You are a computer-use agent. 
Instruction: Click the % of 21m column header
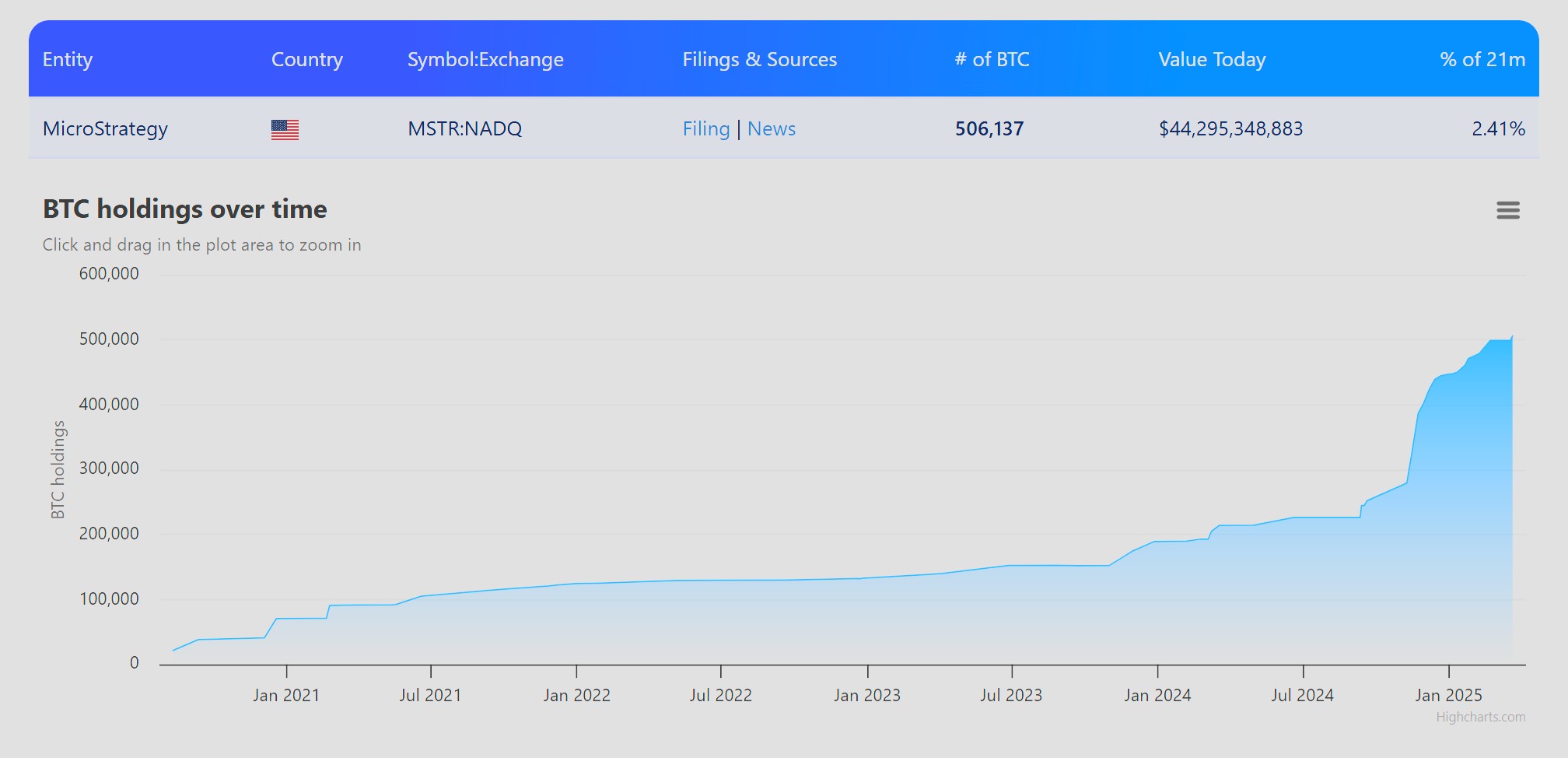click(1482, 59)
